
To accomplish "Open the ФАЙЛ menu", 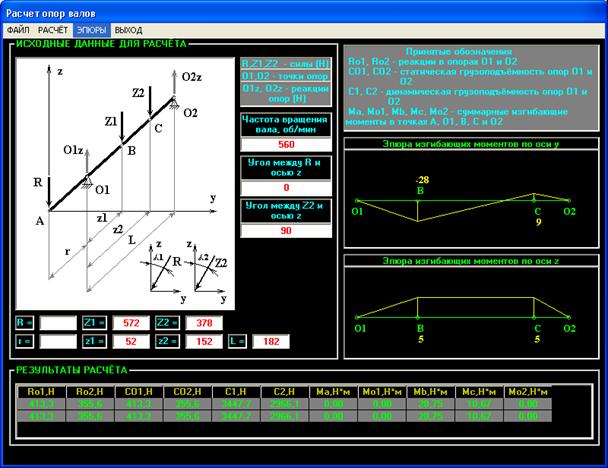I will 18,30.
